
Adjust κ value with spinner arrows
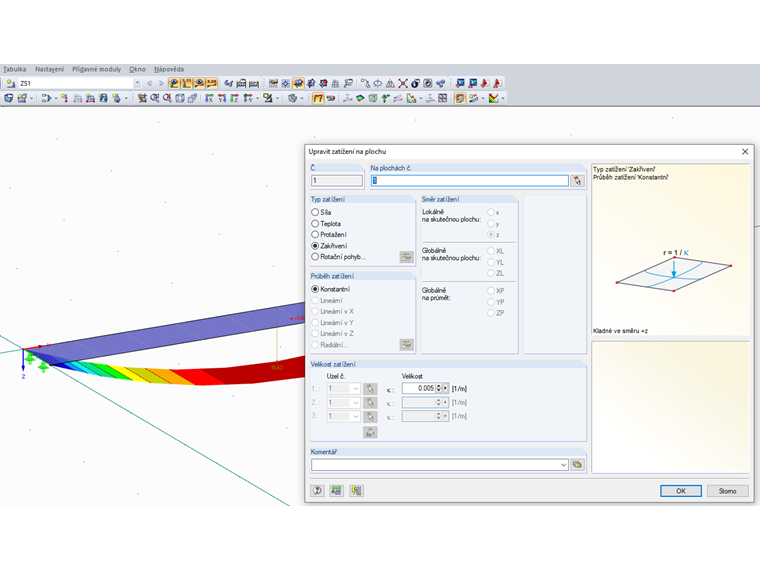pyautogui.click(x=439, y=388)
